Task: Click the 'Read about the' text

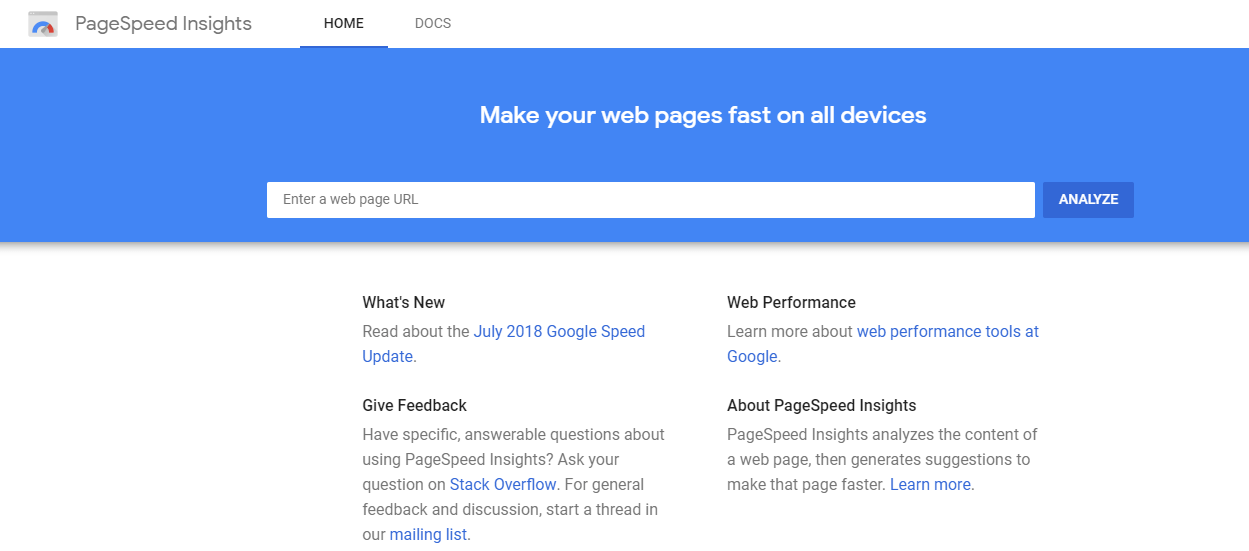Action: click(x=415, y=331)
